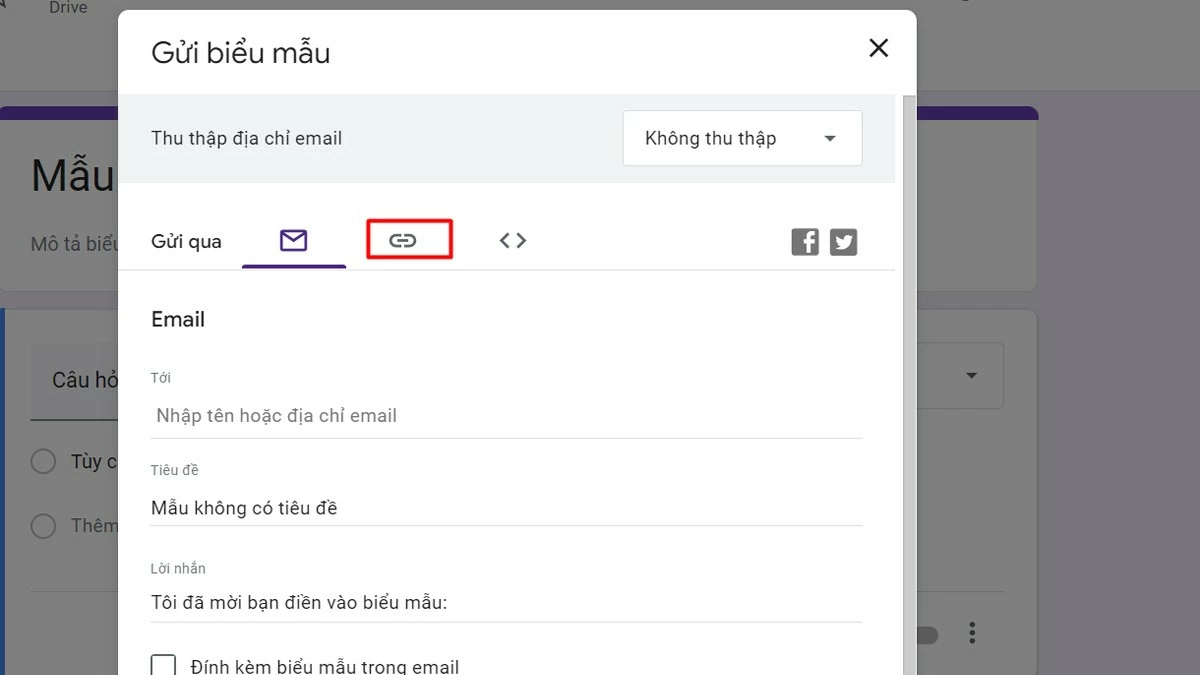This screenshot has width=1200, height=675.
Task: Select the Thêm option radio button
Action: [x=43, y=525]
